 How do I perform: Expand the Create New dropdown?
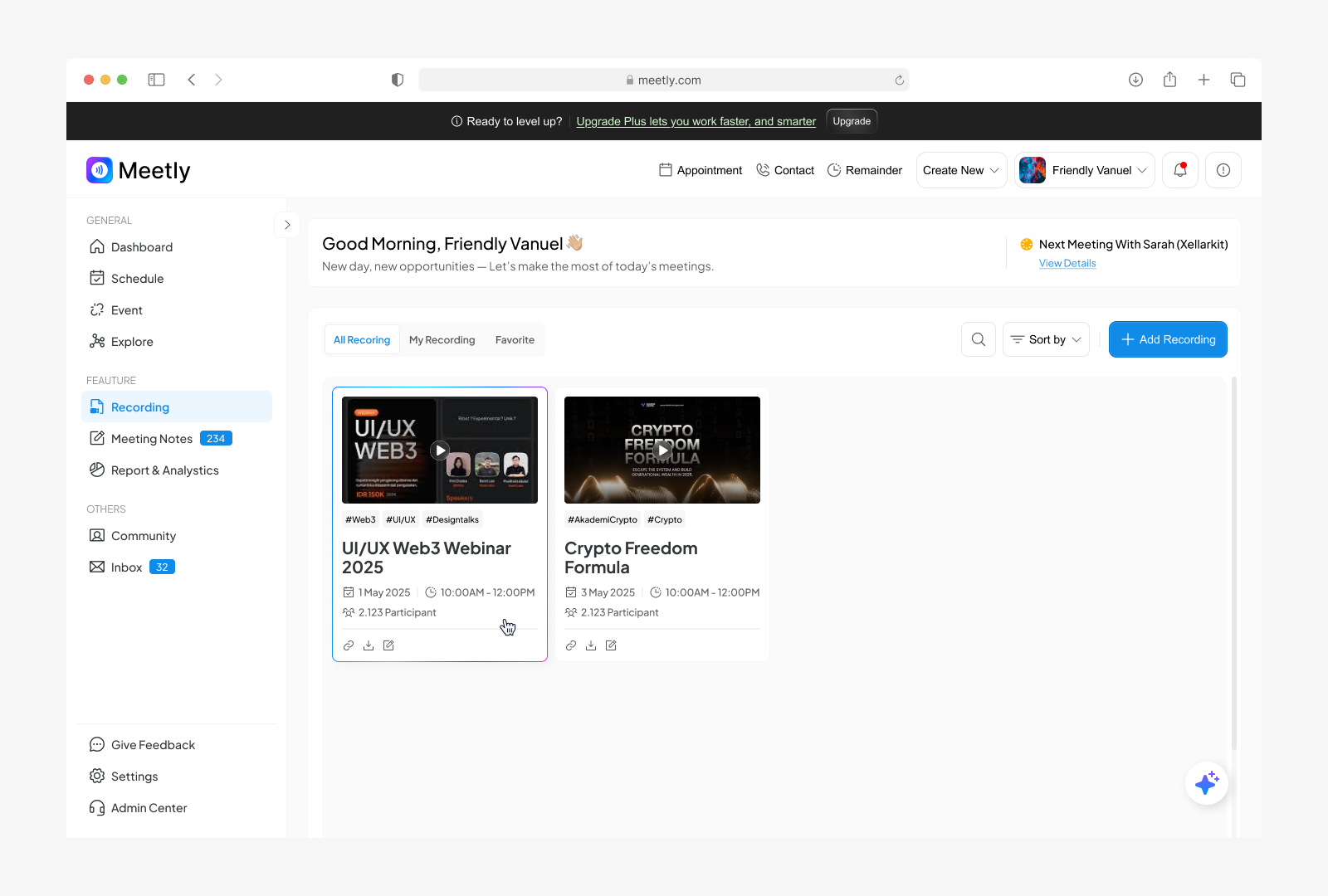click(x=960, y=170)
